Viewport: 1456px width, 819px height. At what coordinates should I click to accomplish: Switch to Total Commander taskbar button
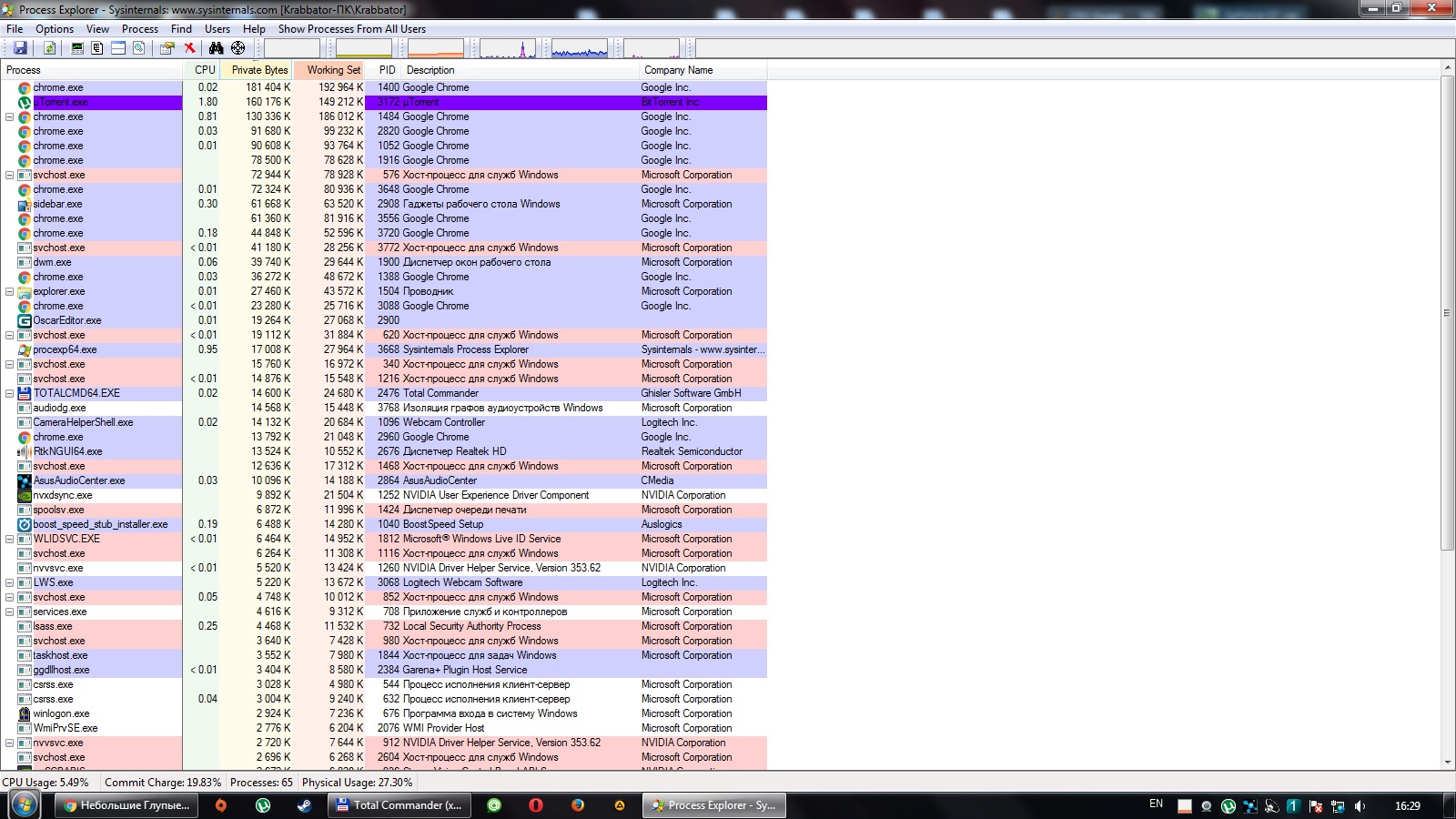point(399,805)
